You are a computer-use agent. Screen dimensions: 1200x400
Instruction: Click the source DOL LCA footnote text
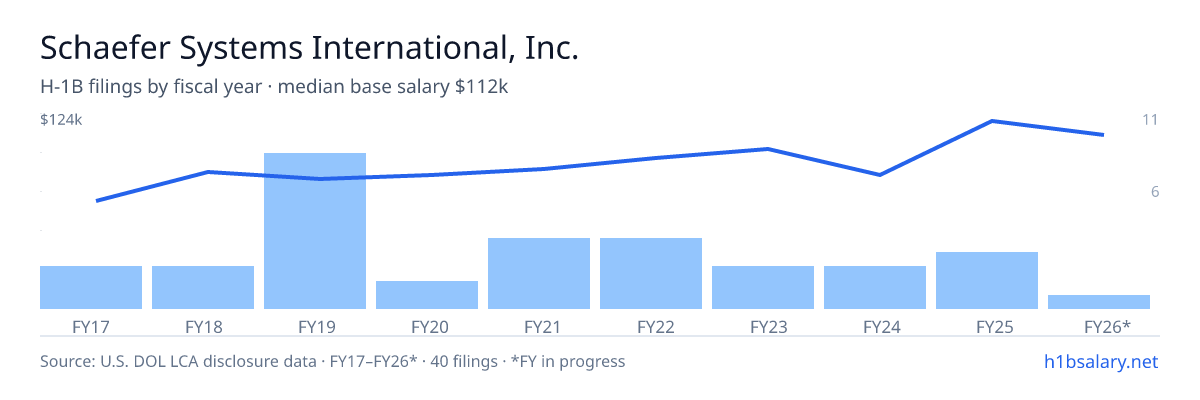(332, 361)
